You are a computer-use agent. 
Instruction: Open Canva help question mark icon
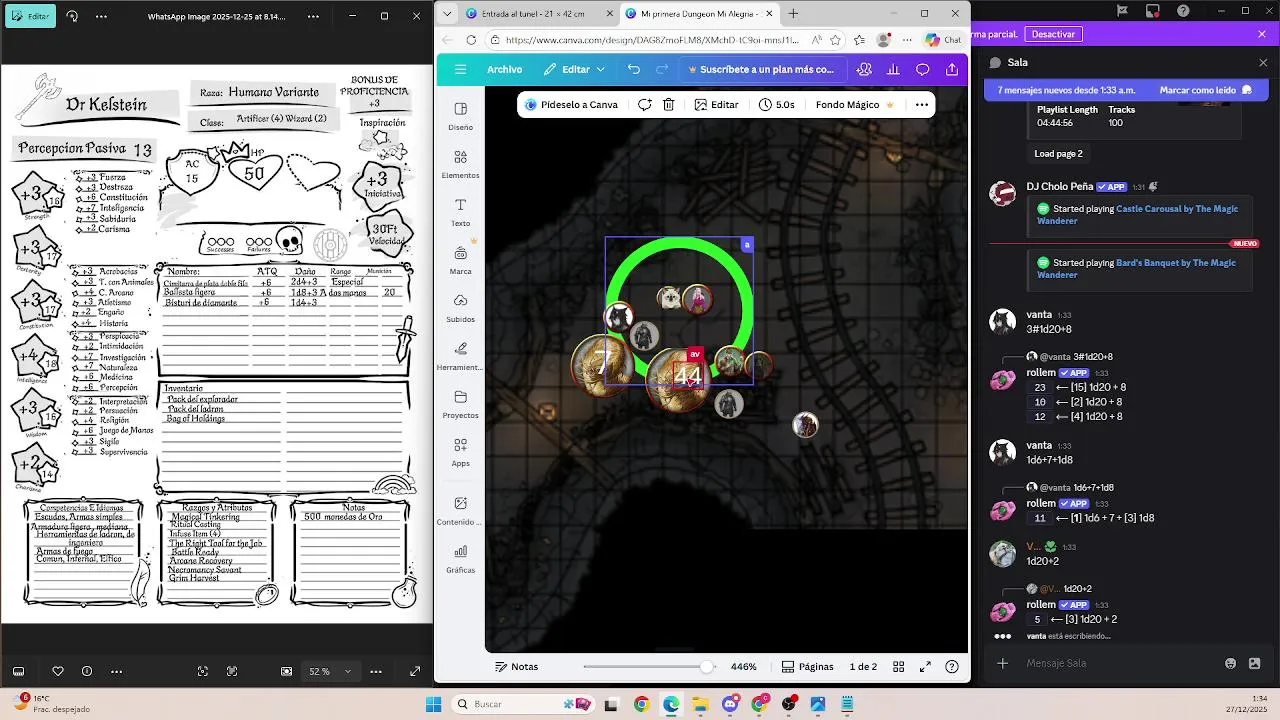tap(952, 667)
